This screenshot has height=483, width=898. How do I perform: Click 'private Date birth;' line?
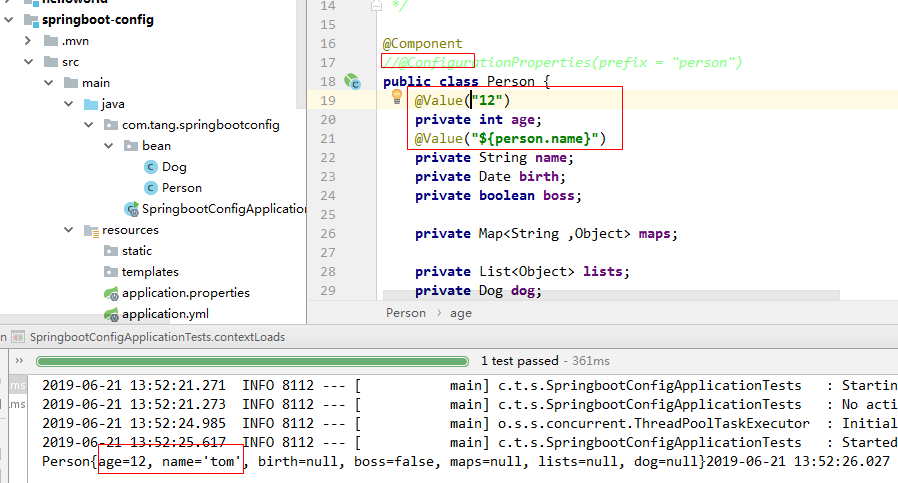(490, 176)
